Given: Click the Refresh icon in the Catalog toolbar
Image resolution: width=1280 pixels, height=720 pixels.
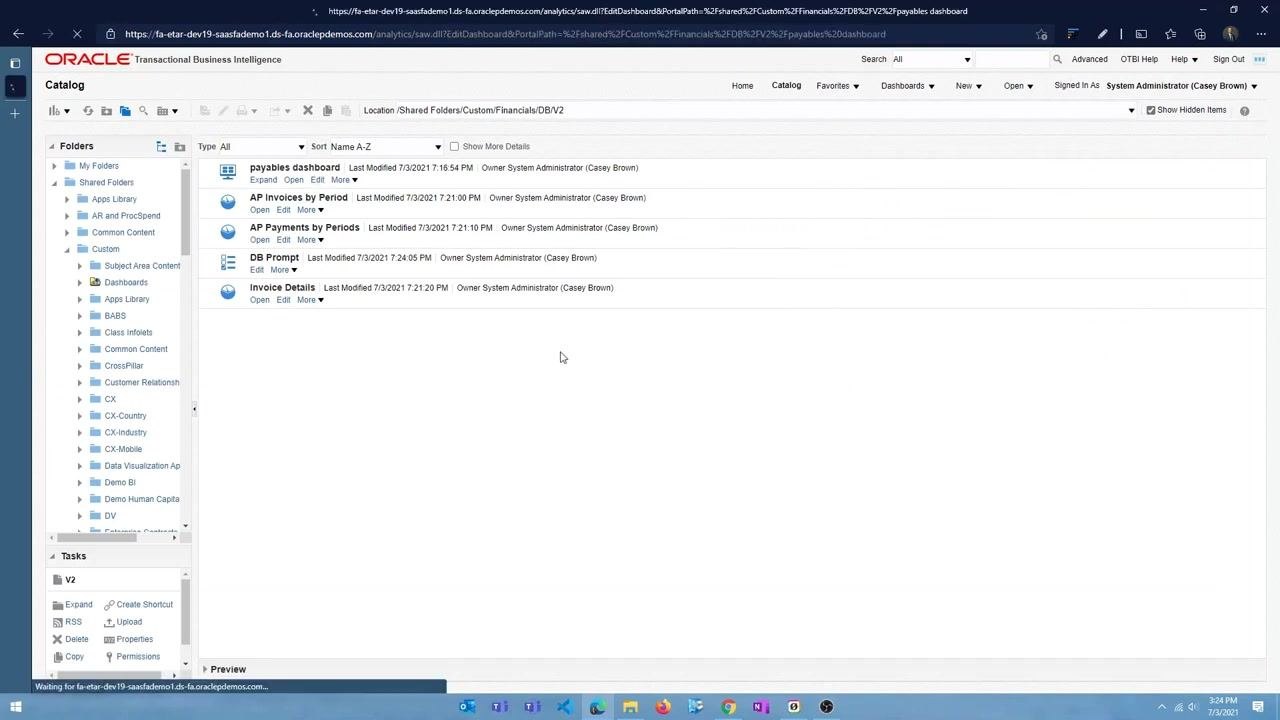Looking at the screenshot, I should [x=88, y=111].
